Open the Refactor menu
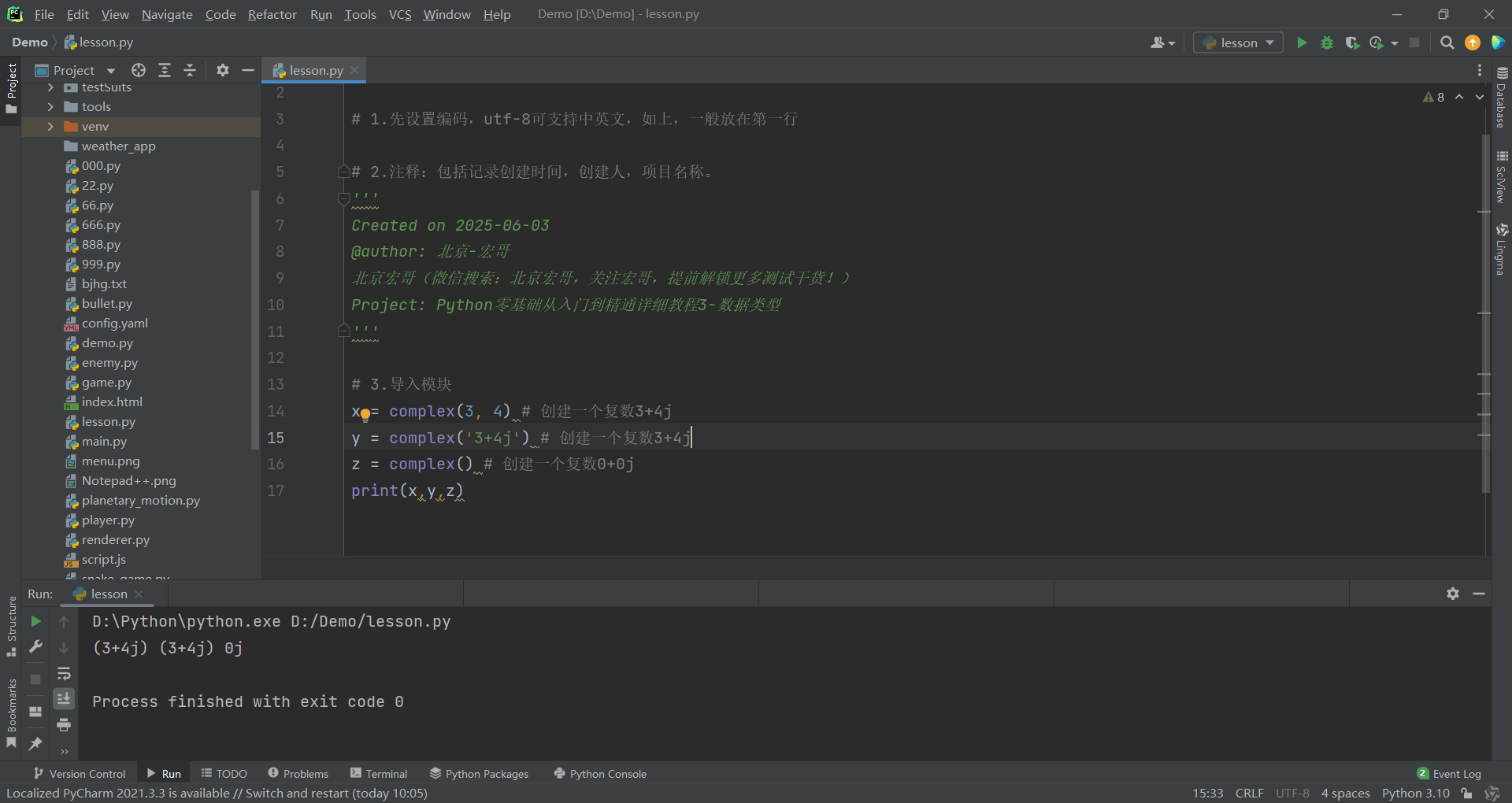The width and height of the screenshot is (1512, 803). coord(272,14)
